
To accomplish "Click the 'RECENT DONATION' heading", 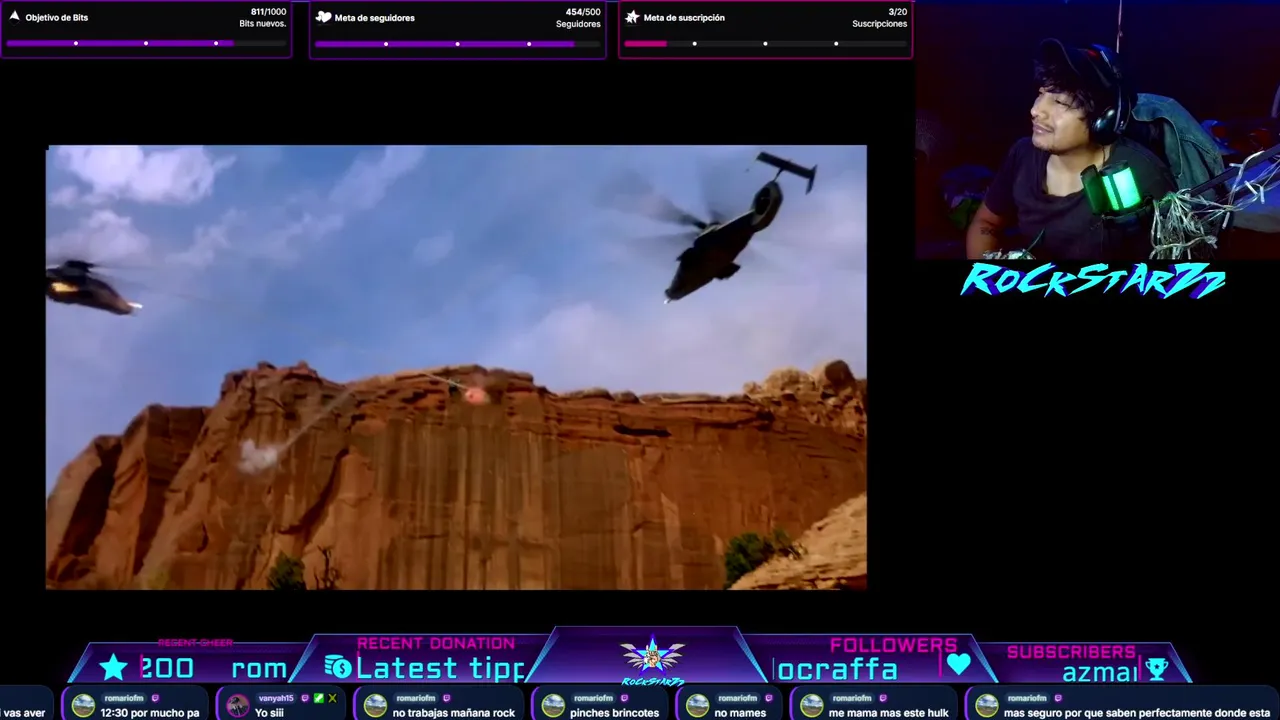I will click(436, 643).
